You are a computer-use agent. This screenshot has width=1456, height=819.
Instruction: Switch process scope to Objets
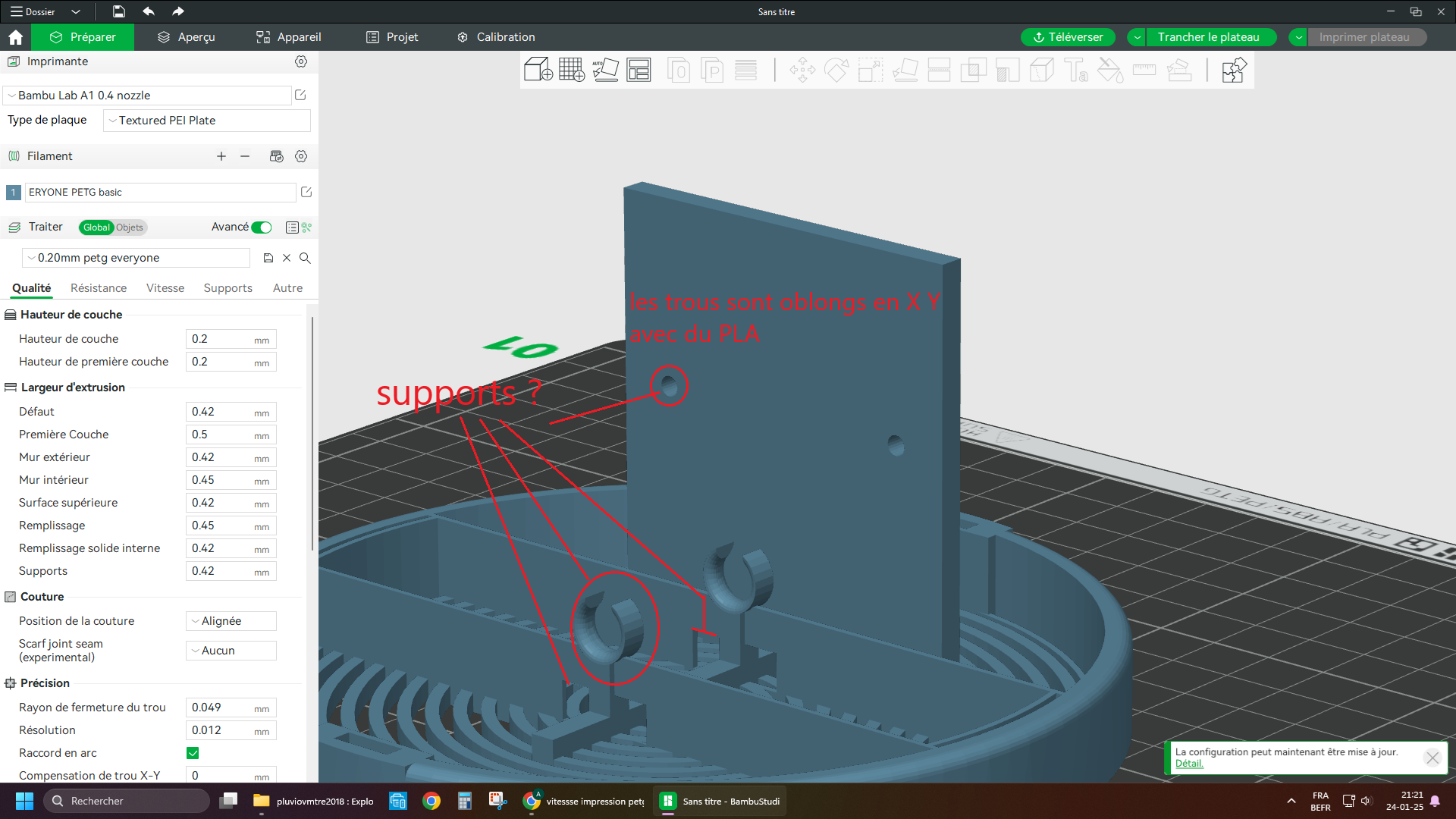[130, 227]
